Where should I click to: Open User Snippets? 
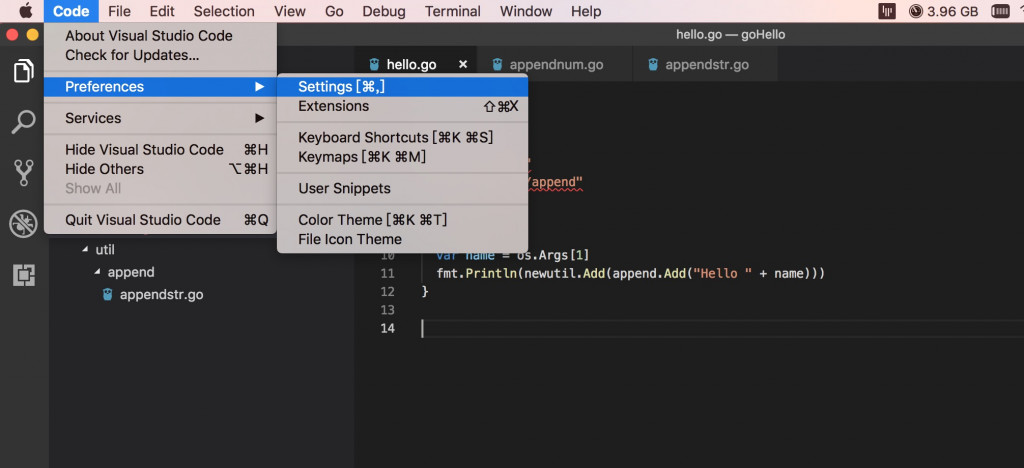[x=402, y=188]
